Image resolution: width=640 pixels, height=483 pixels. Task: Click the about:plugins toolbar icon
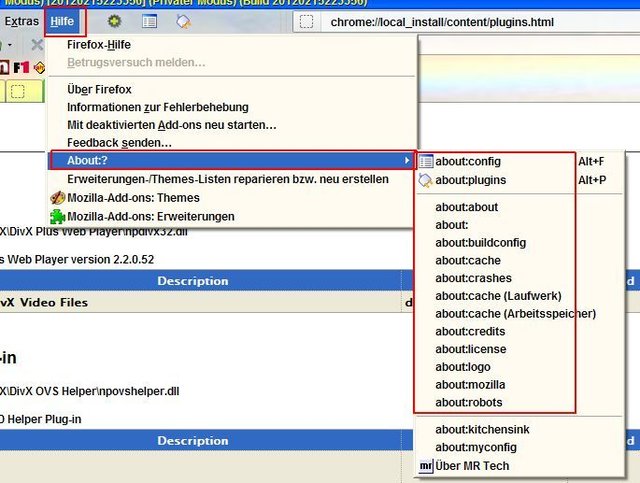[x=183, y=21]
